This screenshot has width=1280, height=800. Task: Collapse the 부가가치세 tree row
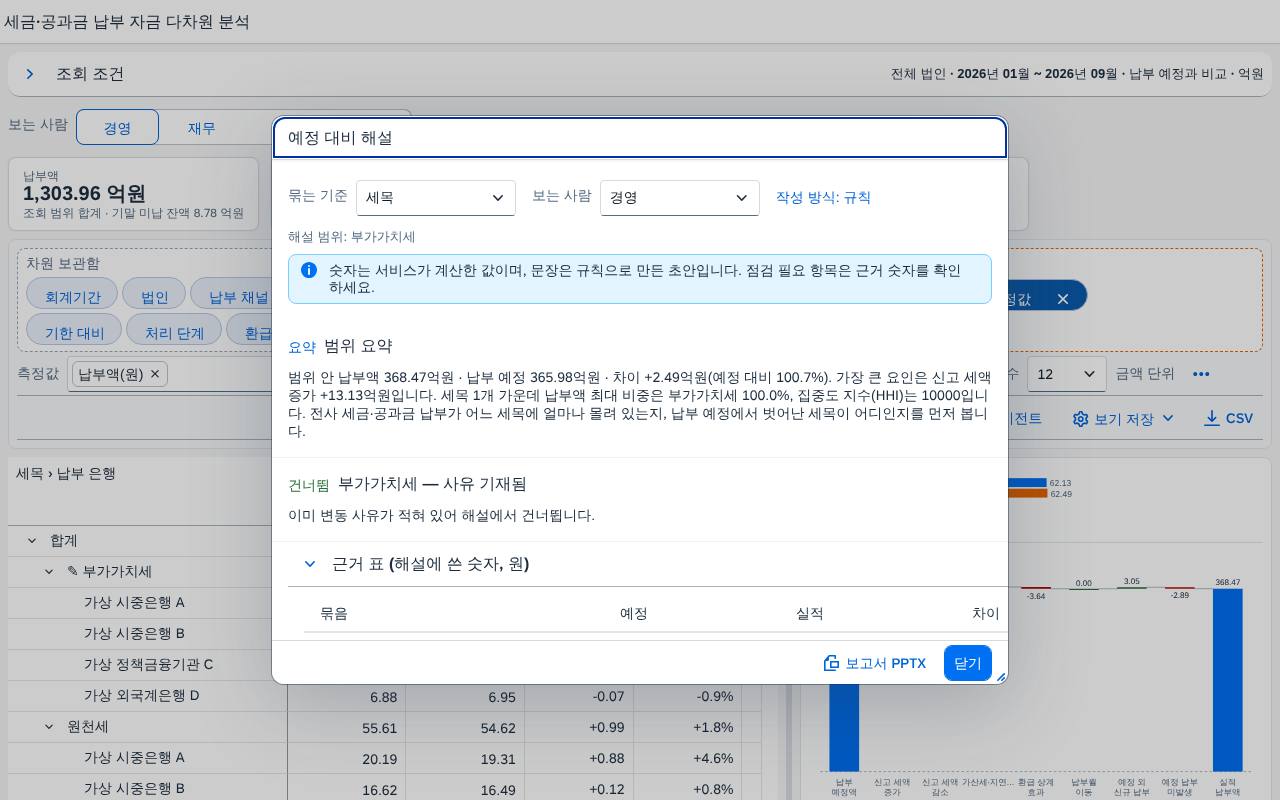[x=49, y=572]
